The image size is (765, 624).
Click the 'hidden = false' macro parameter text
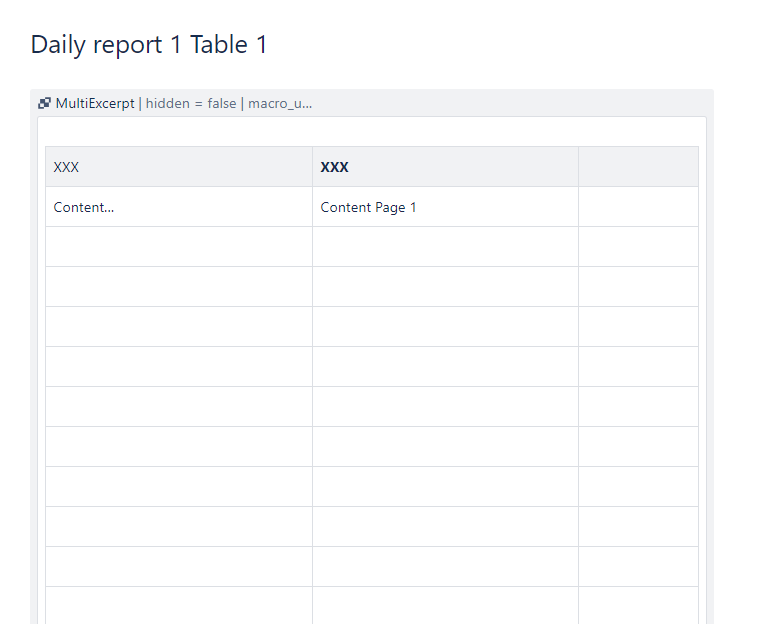pos(191,103)
